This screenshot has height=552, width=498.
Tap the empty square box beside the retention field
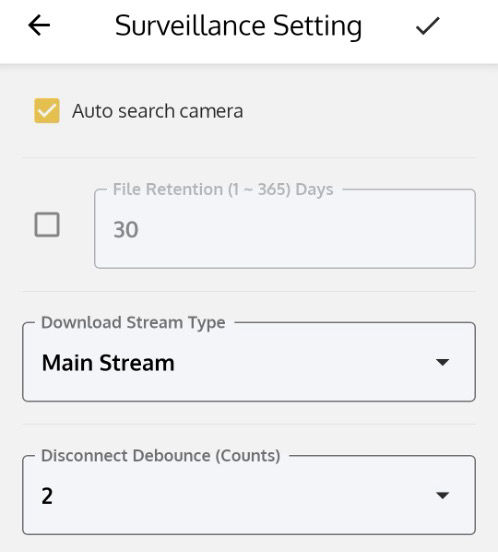tap(47, 224)
